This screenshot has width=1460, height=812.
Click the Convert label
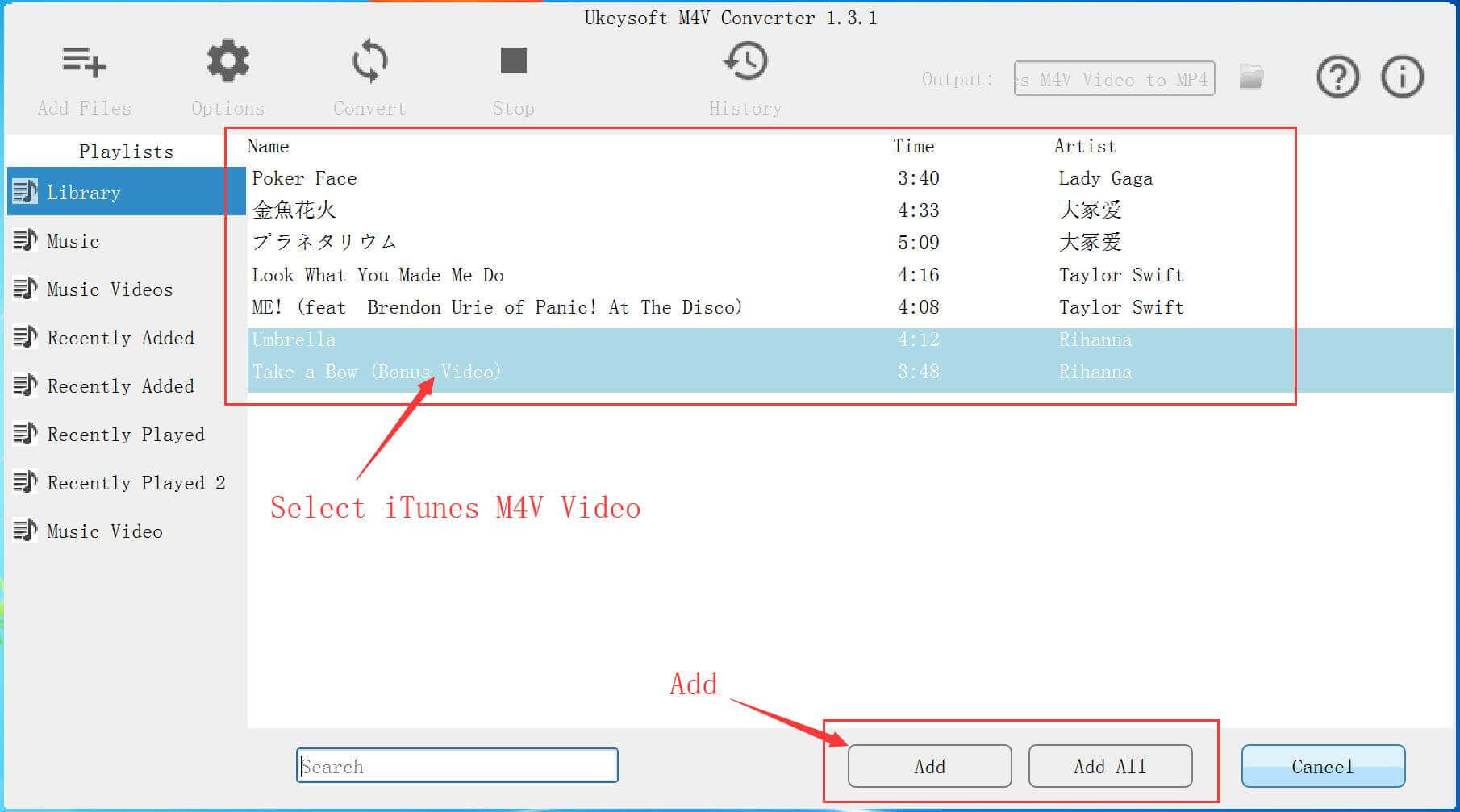[369, 108]
